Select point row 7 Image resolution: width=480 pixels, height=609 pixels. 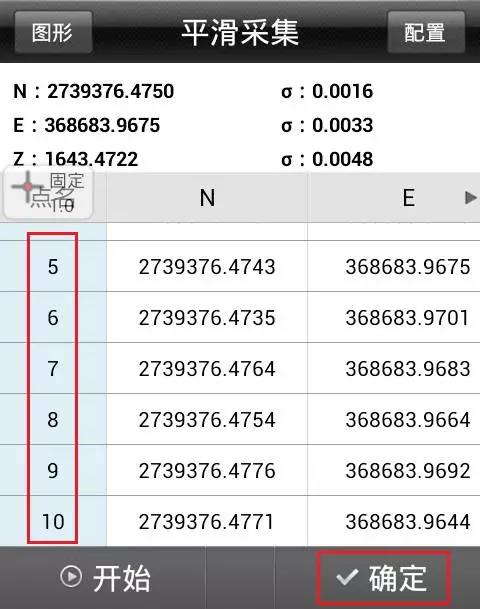tap(240, 368)
